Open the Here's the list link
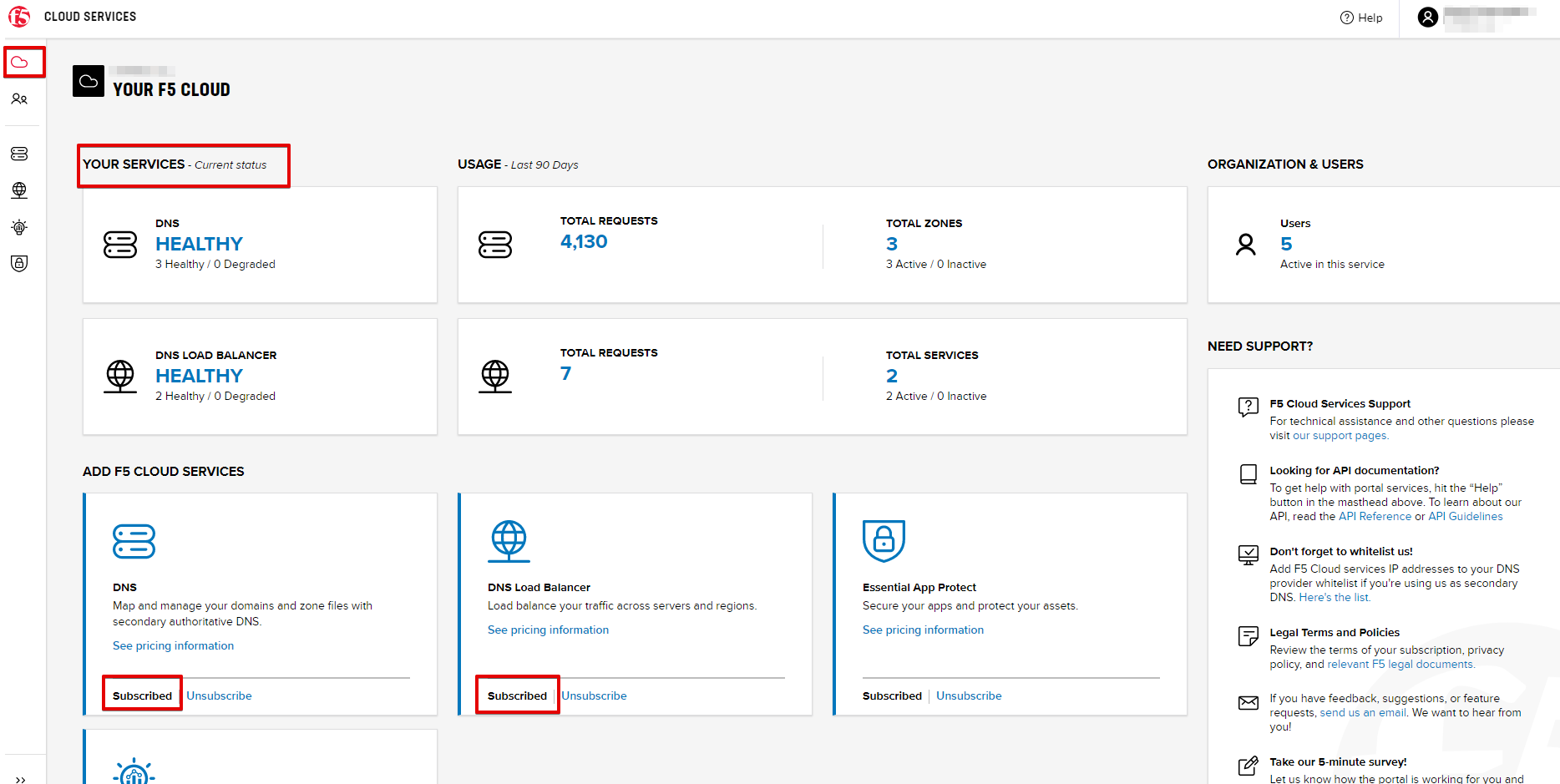1560x784 pixels. [1334, 598]
